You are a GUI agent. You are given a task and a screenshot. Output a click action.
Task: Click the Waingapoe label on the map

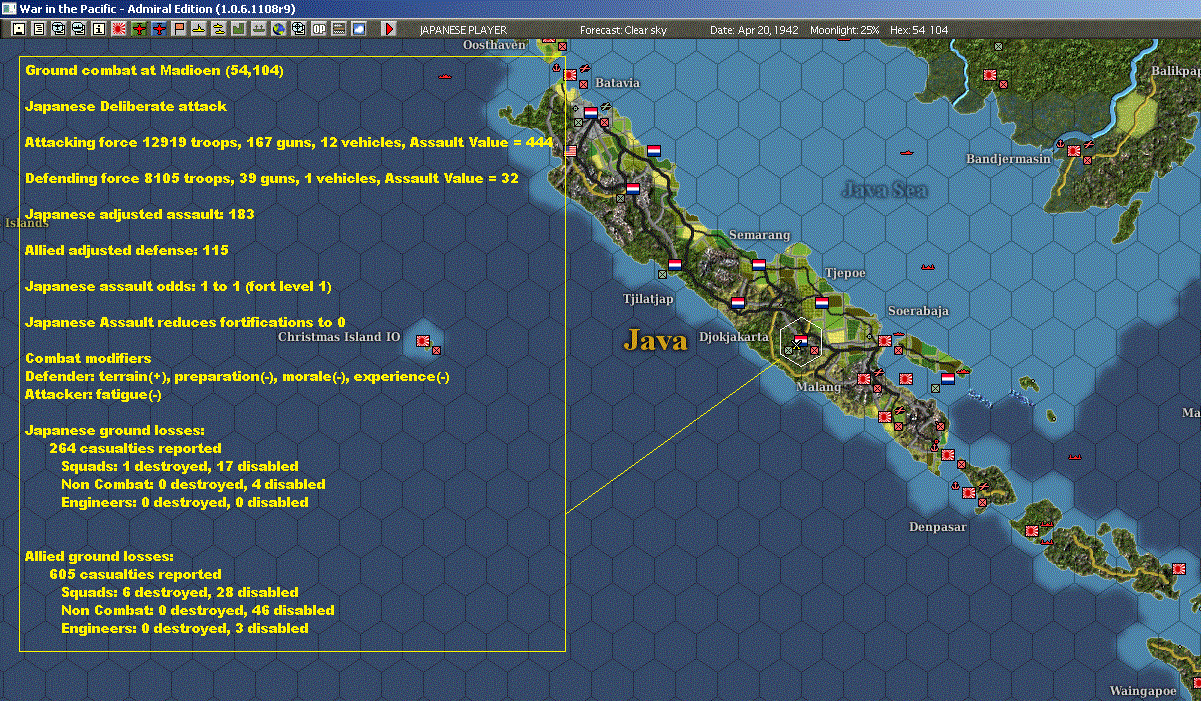pyautogui.click(x=1142, y=691)
